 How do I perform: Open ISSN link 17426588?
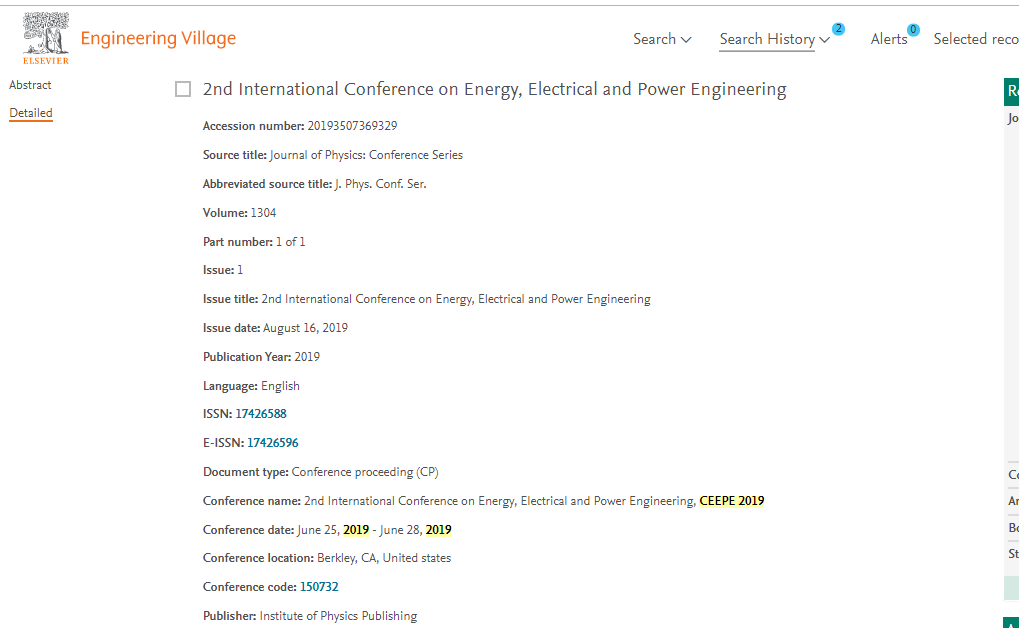[x=261, y=414]
